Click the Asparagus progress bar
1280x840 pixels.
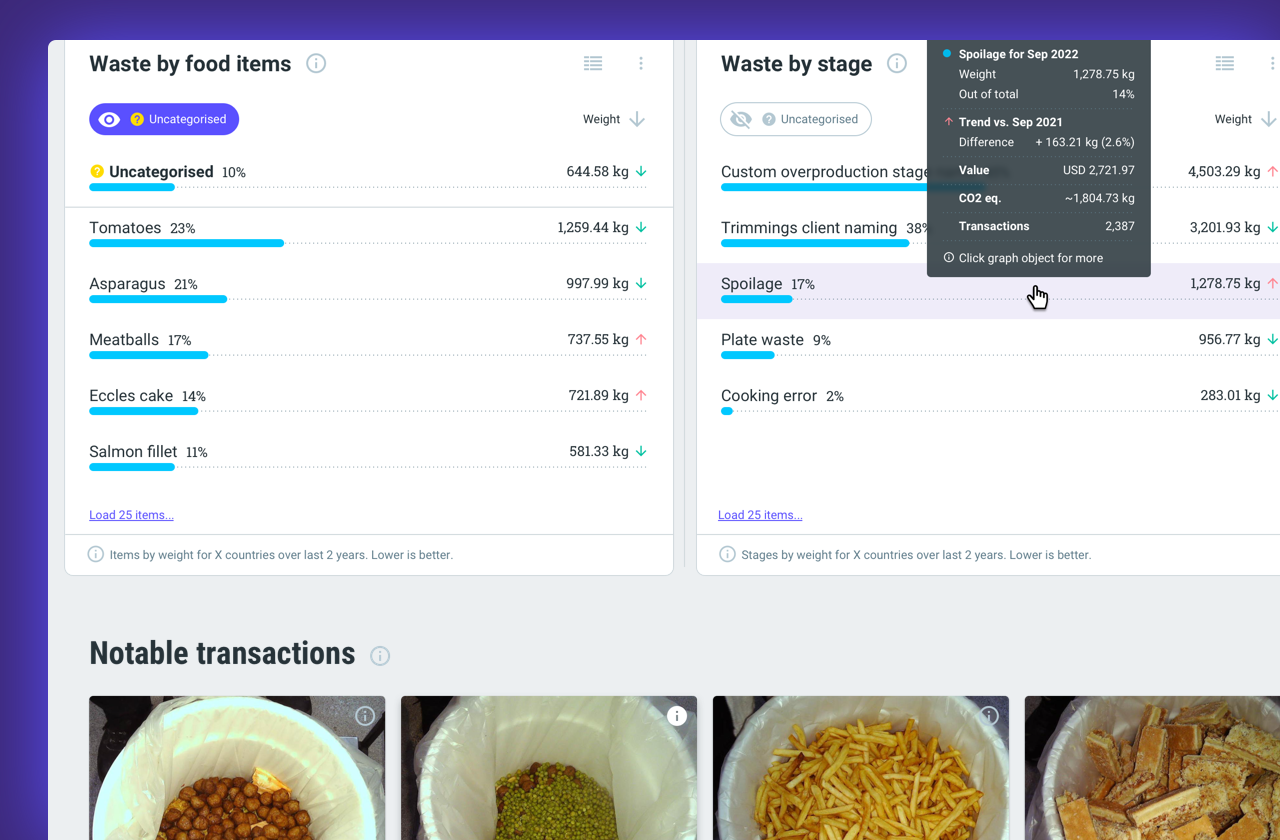pos(158,299)
